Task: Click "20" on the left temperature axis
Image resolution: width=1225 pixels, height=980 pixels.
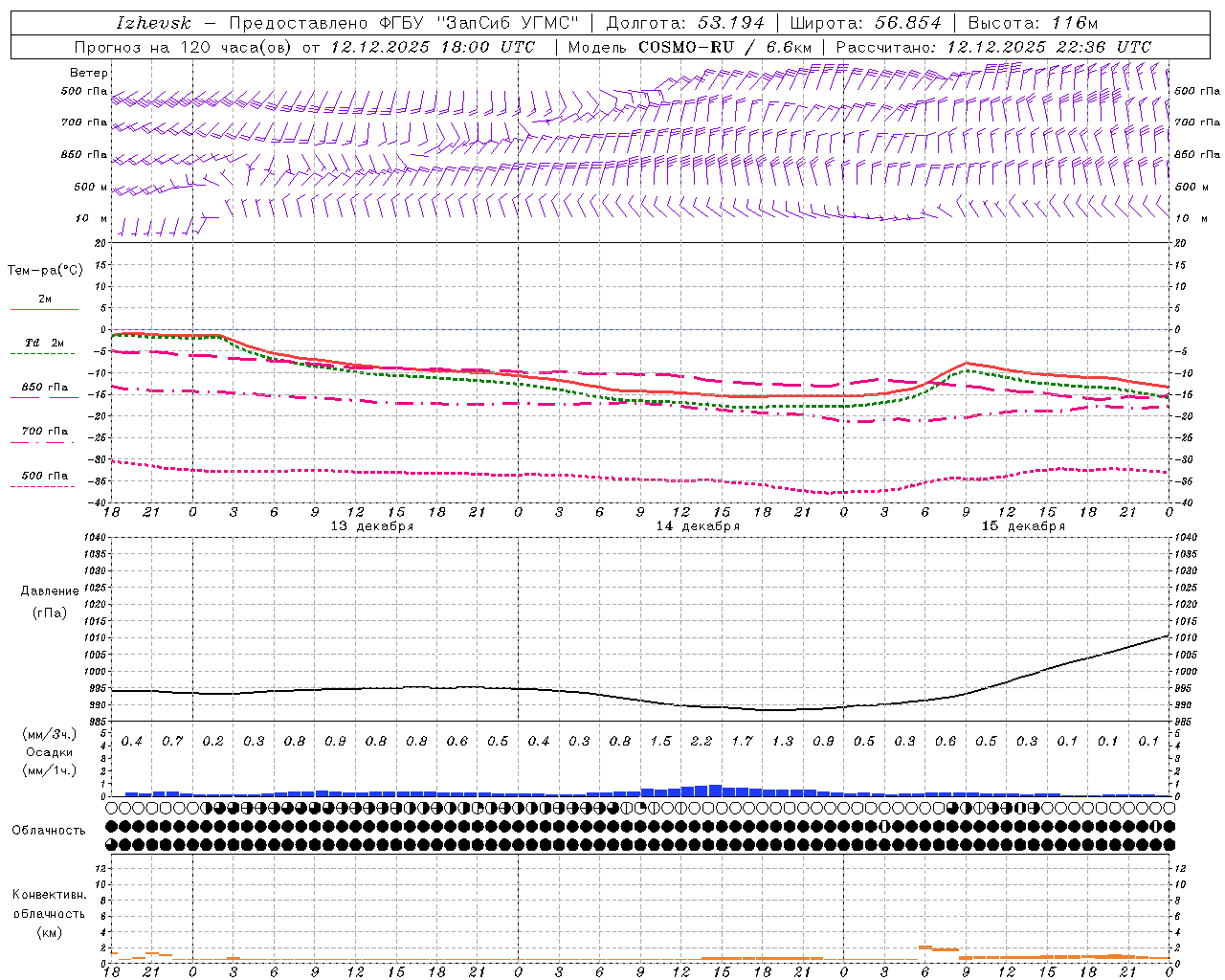Action: (100, 243)
